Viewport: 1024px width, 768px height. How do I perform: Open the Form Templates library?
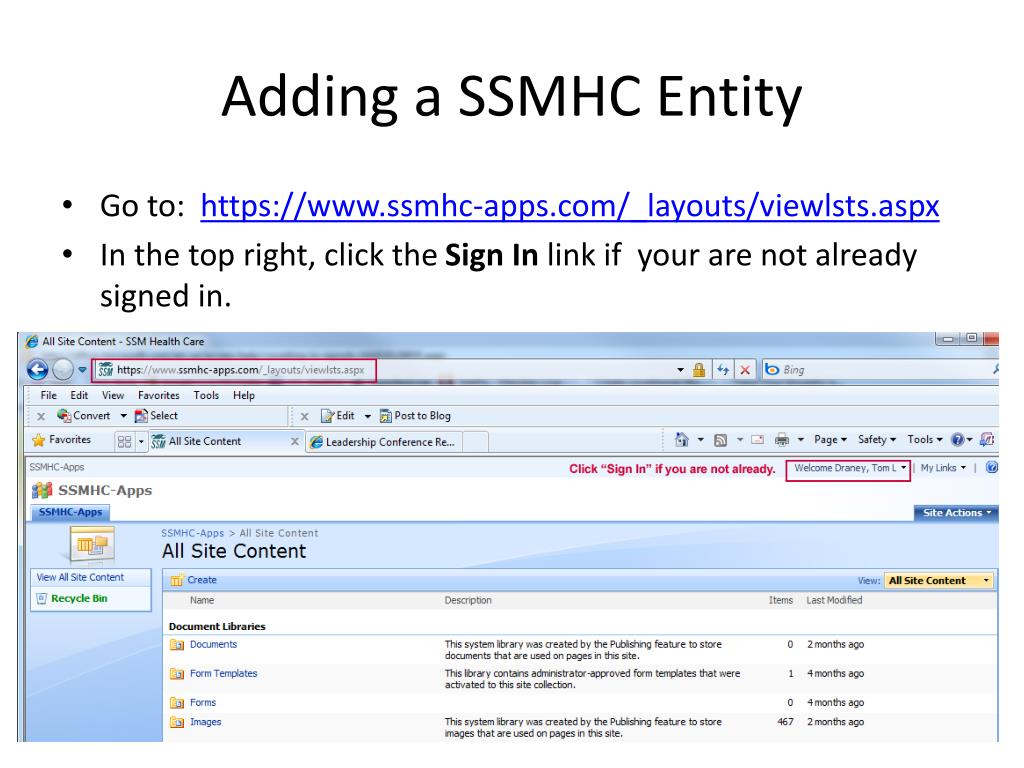223,673
